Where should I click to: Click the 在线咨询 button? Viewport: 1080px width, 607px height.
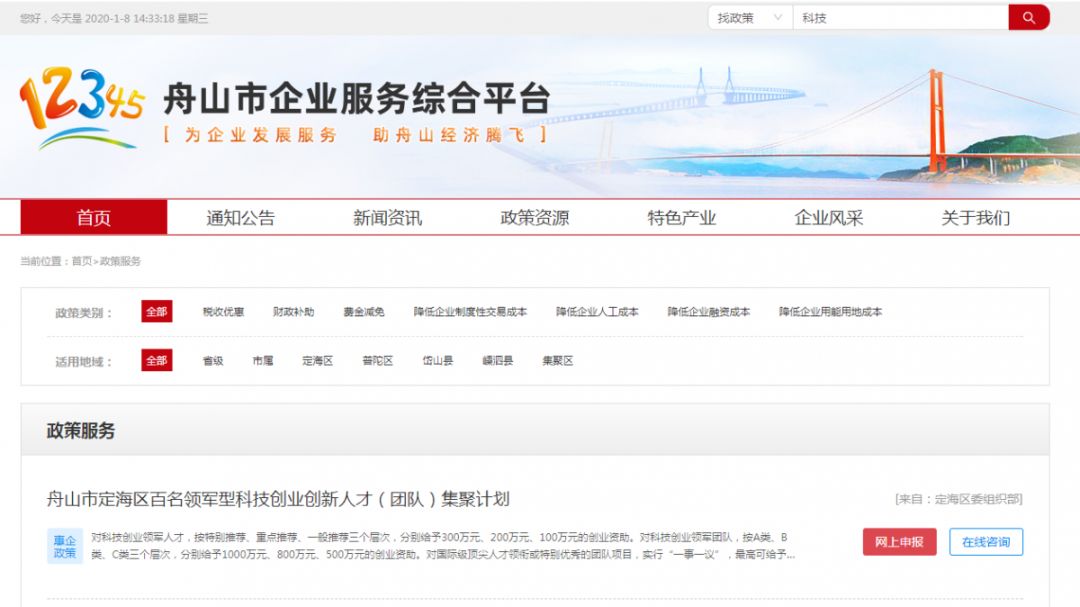(986, 541)
